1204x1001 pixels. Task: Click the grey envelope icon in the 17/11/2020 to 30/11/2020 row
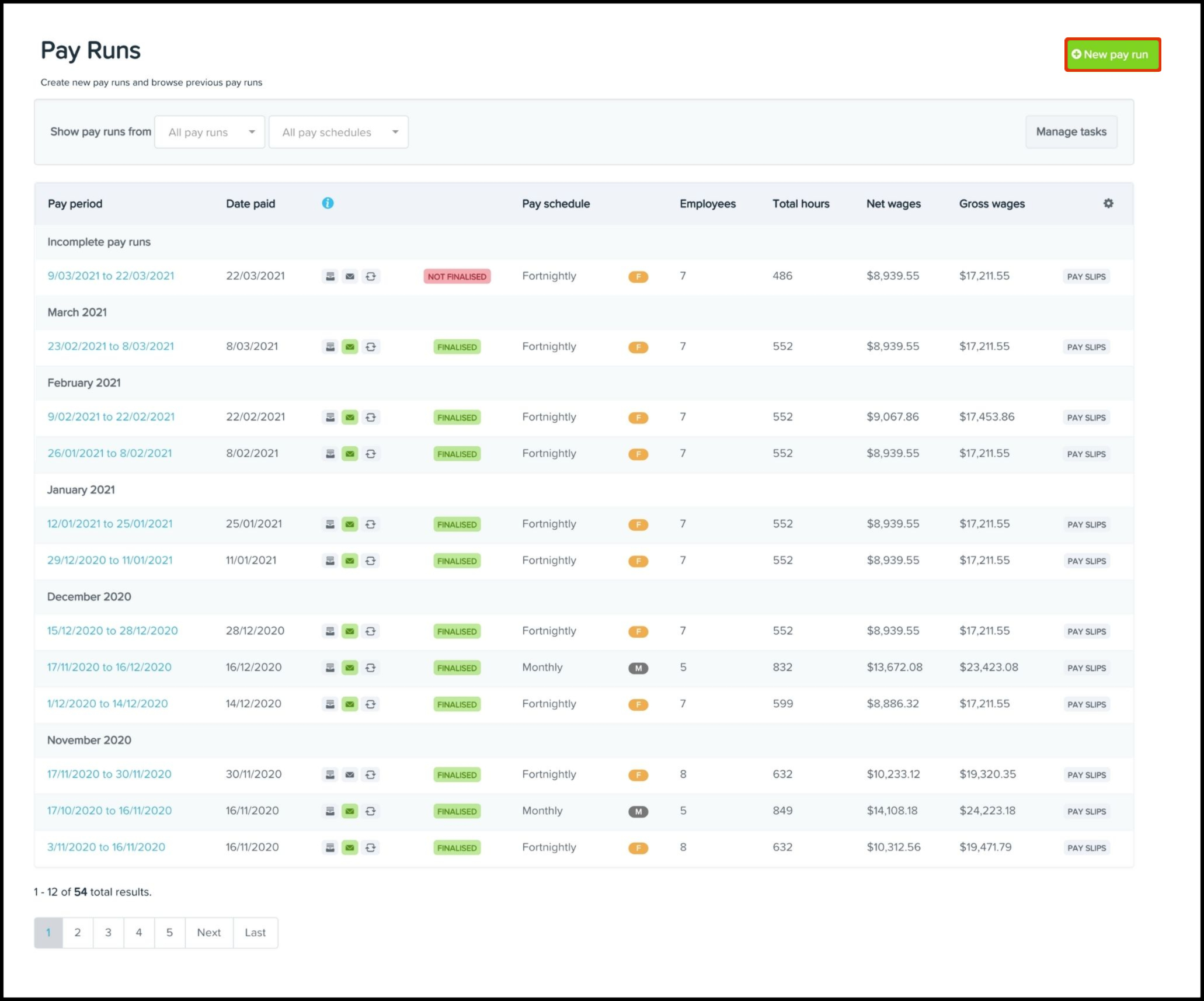[350, 775]
